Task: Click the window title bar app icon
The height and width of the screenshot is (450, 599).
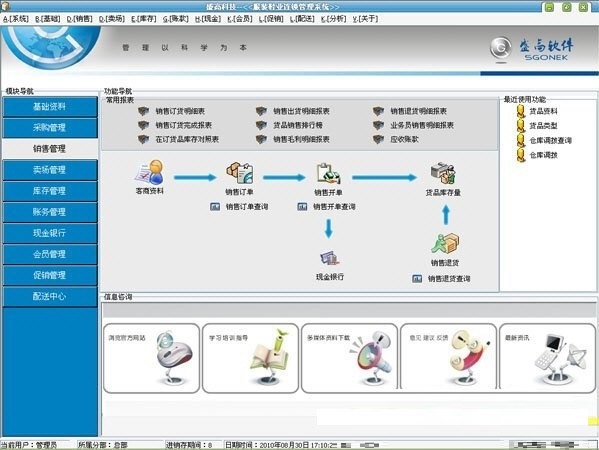Action: click(5, 6)
